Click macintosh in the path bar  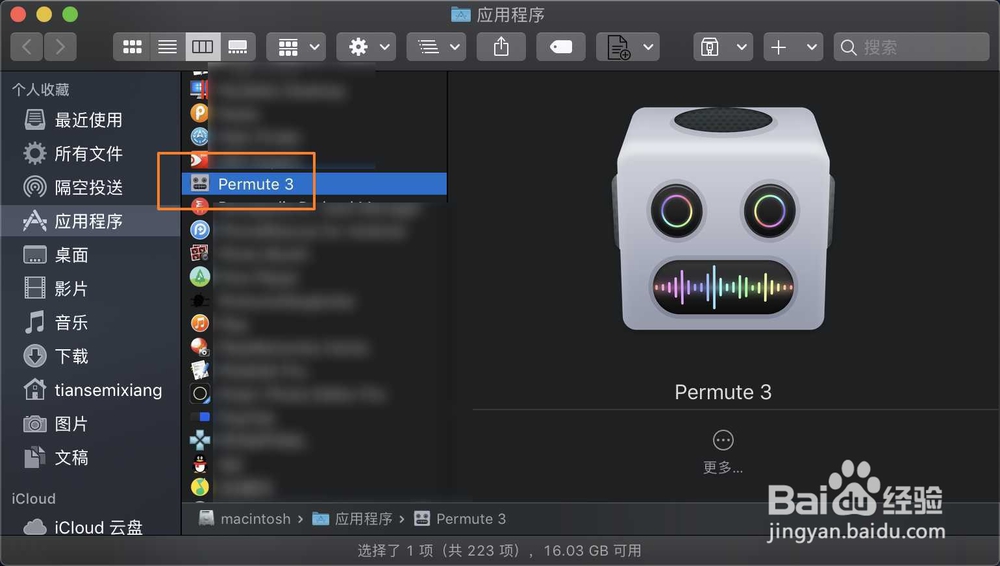click(246, 519)
